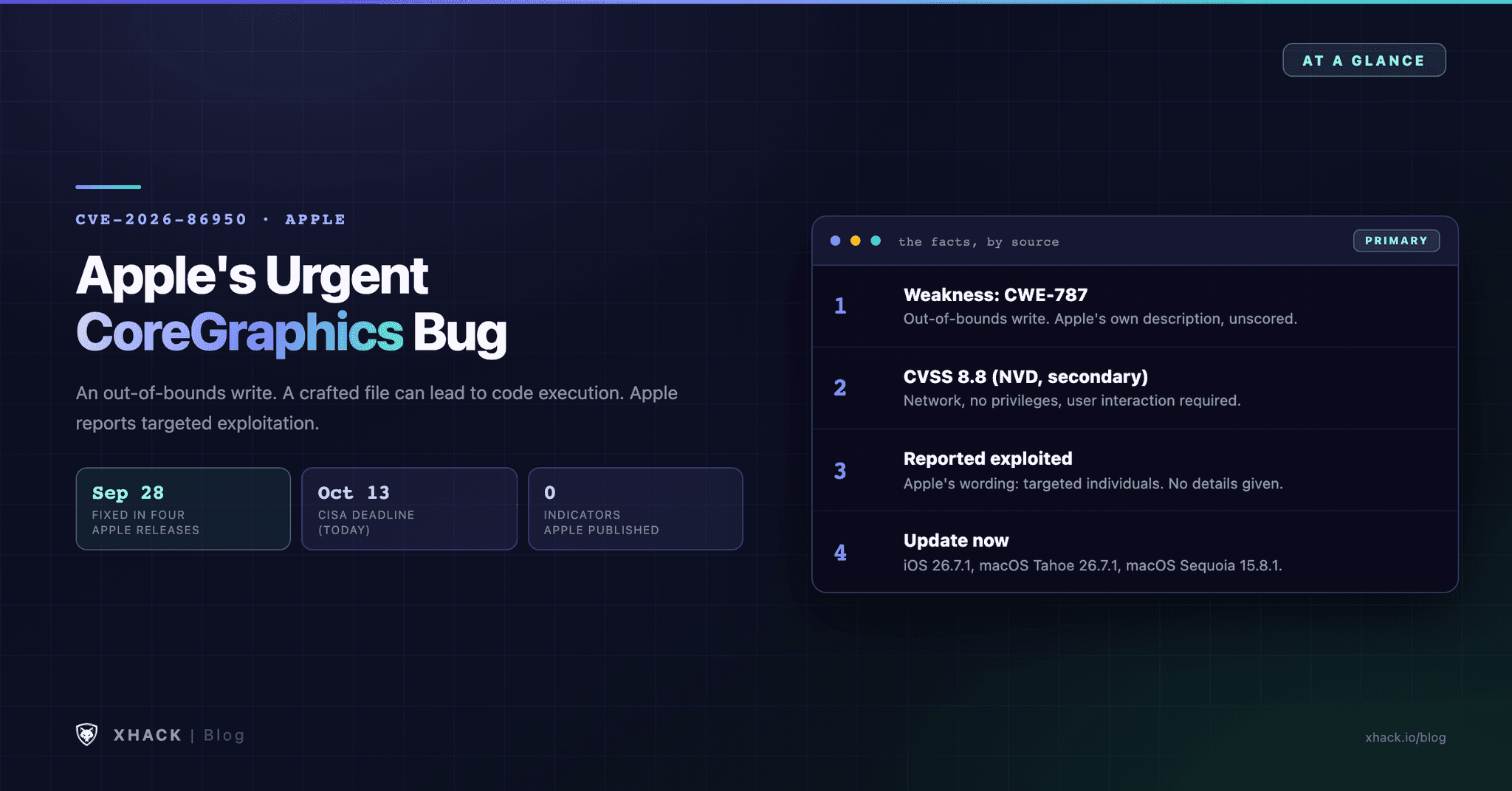Click the row number 2 in facts list
Screen dimensions: 1512x791
tap(840, 387)
